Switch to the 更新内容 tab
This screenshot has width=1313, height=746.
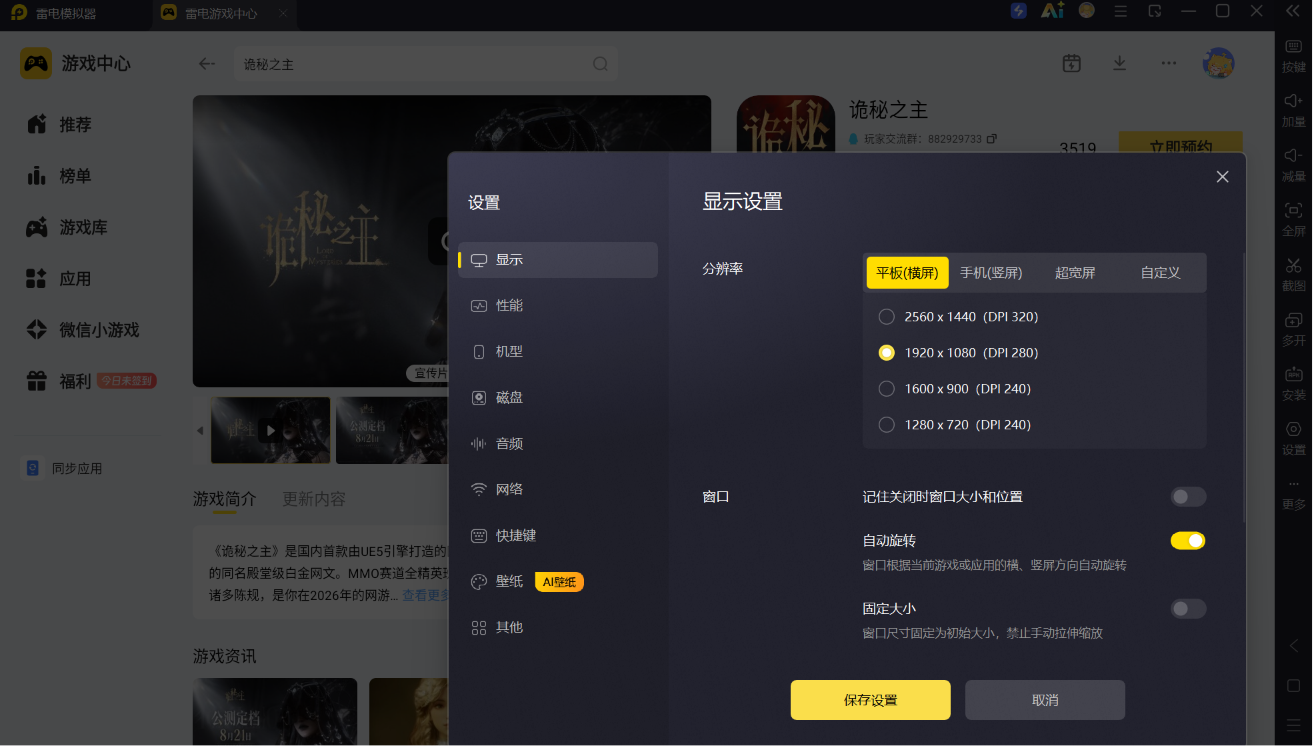point(314,499)
